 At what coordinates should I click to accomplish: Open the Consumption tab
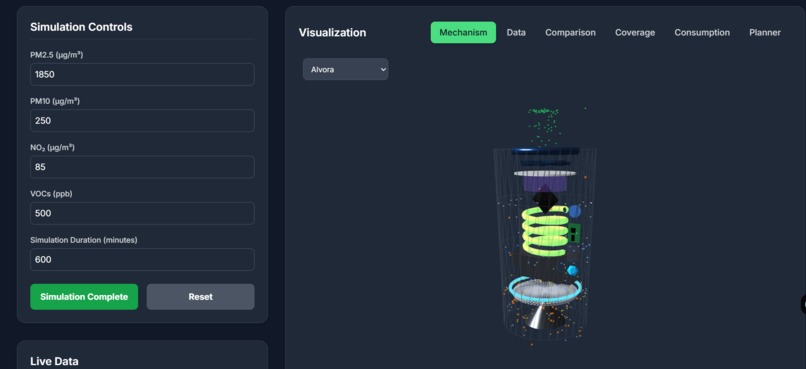coord(702,32)
